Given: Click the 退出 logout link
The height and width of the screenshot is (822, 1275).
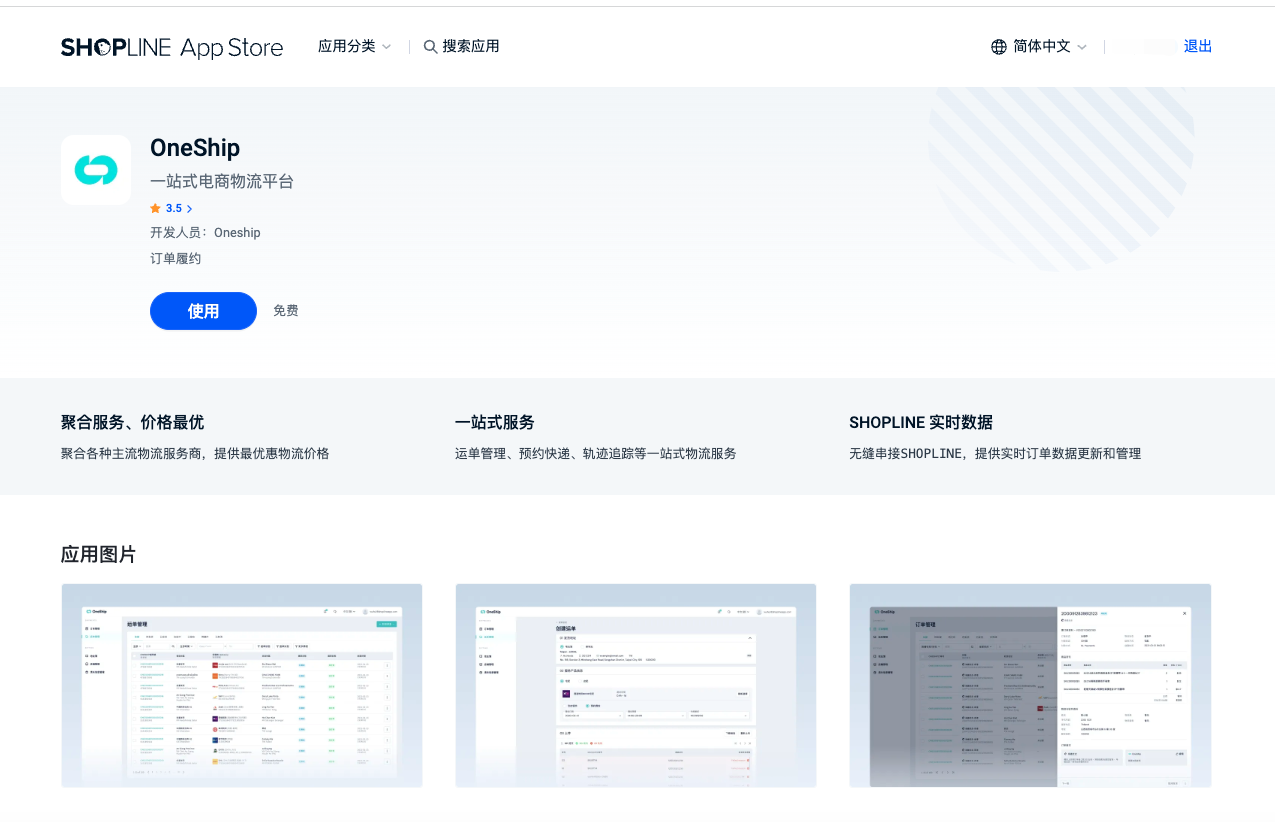Looking at the screenshot, I should [1198, 46].
